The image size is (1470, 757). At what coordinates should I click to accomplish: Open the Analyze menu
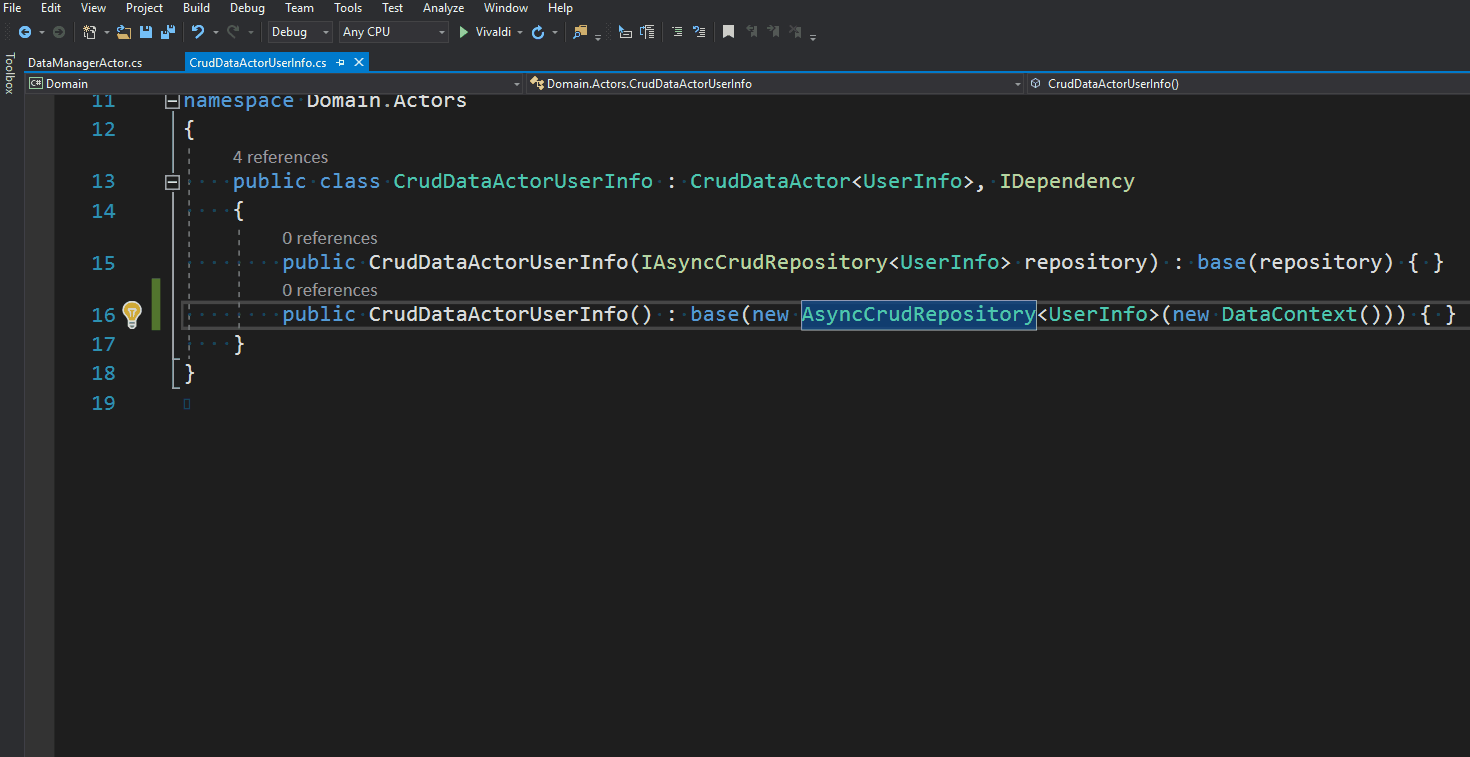(x=443, y=8)
